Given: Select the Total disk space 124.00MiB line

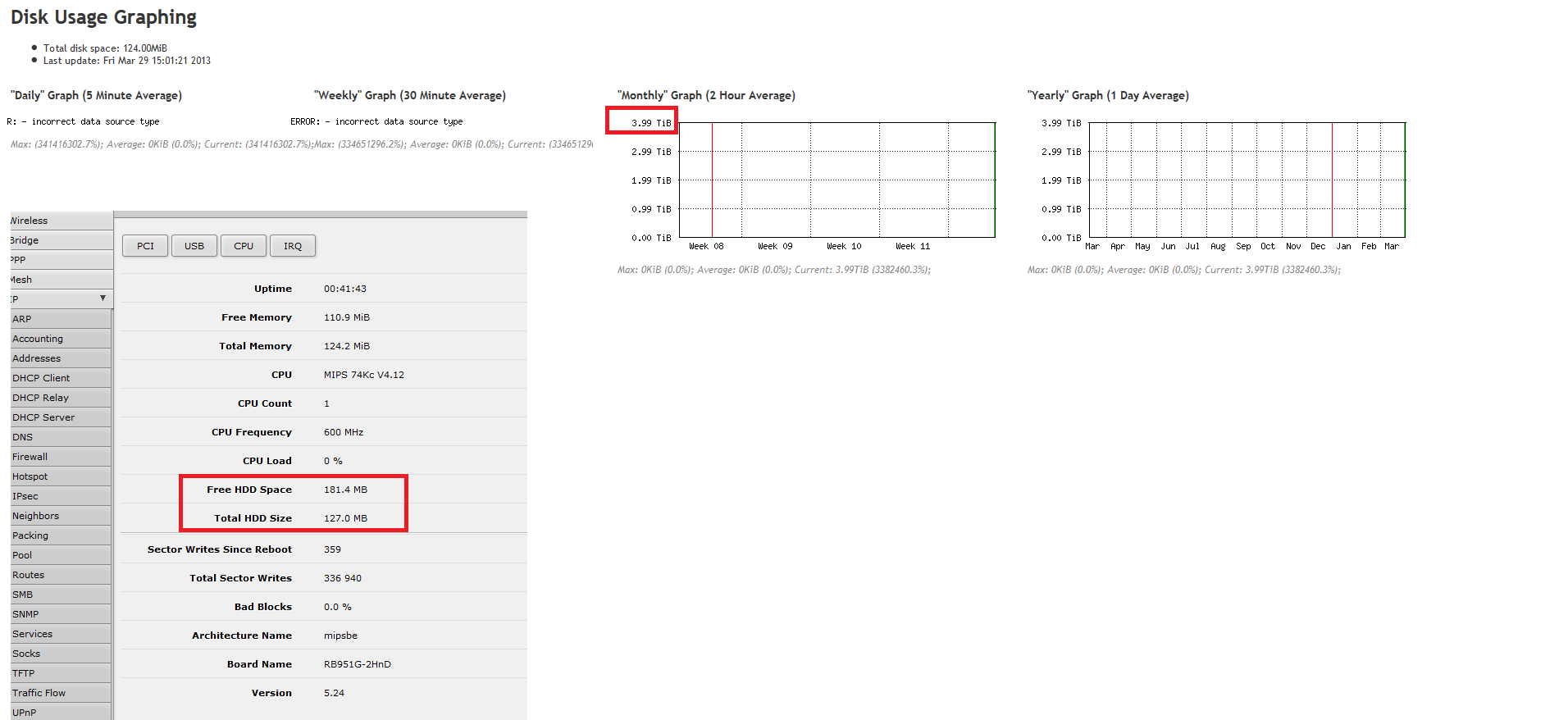Looking at the screenshot, I should point(105,48).
